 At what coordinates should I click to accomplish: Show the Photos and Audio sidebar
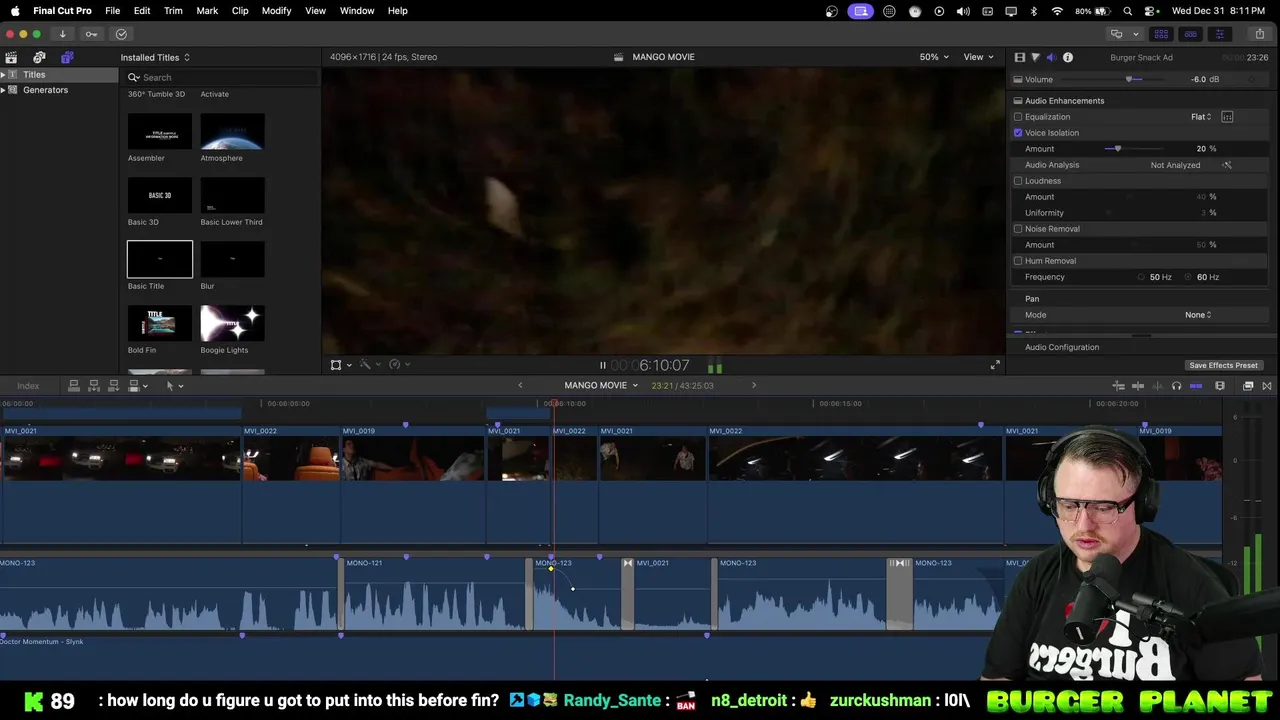[39, 57]
